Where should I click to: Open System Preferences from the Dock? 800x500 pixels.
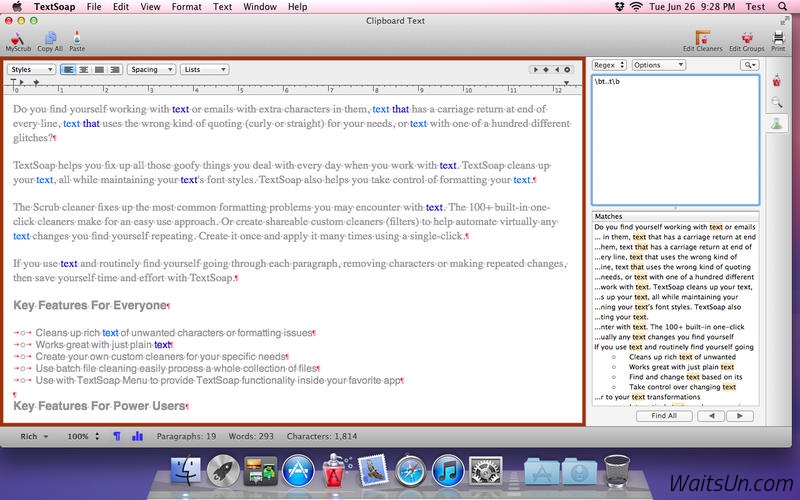coord(485,470)
